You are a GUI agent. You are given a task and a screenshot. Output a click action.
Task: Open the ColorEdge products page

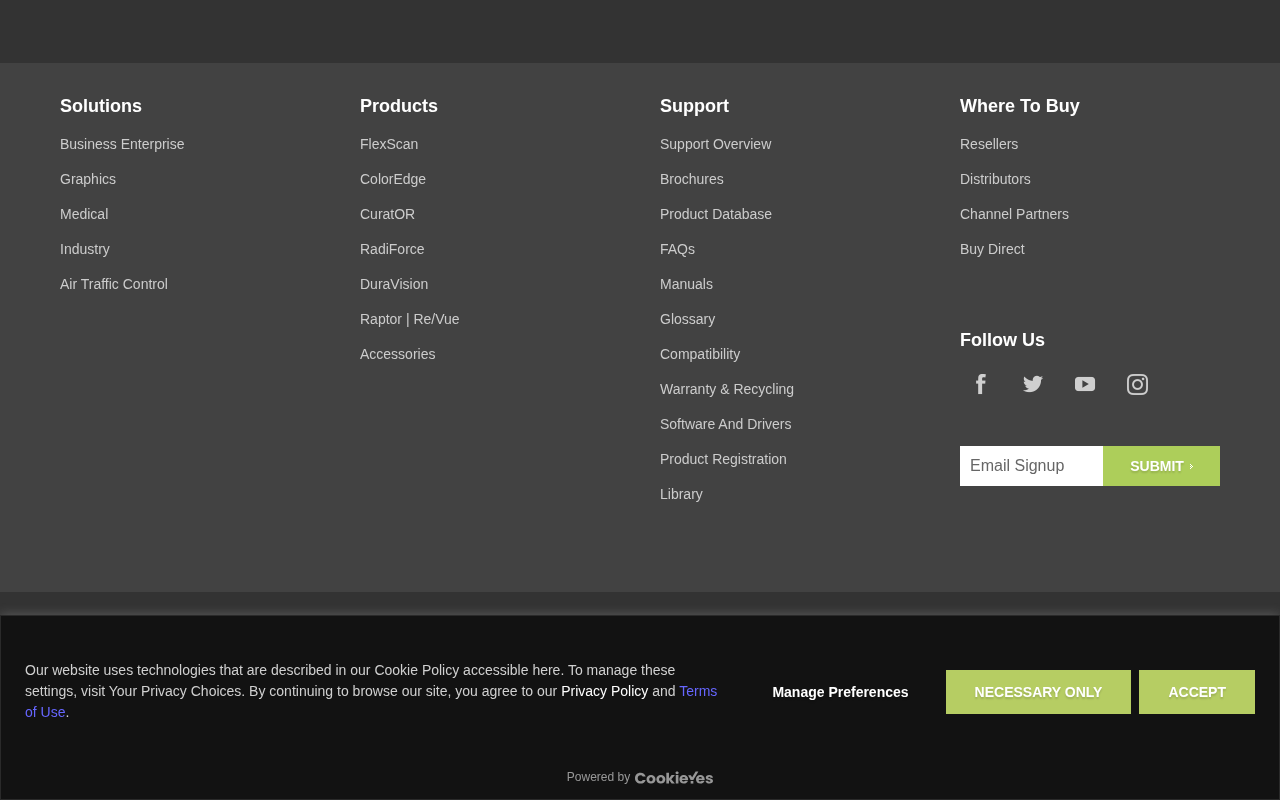(393, 179)
